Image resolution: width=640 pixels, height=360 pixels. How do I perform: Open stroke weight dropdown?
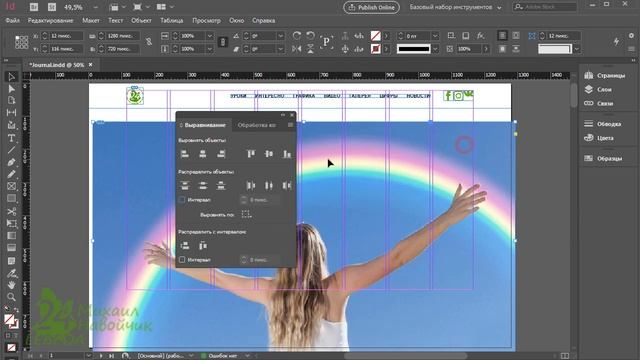pyautogui.click(x=435, y=36)
